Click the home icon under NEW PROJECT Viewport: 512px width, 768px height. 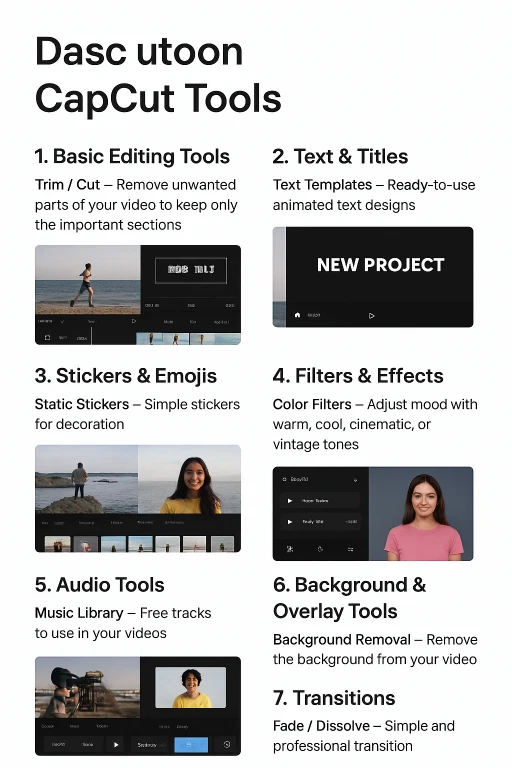pyautogui.click(x=297, y=315)
